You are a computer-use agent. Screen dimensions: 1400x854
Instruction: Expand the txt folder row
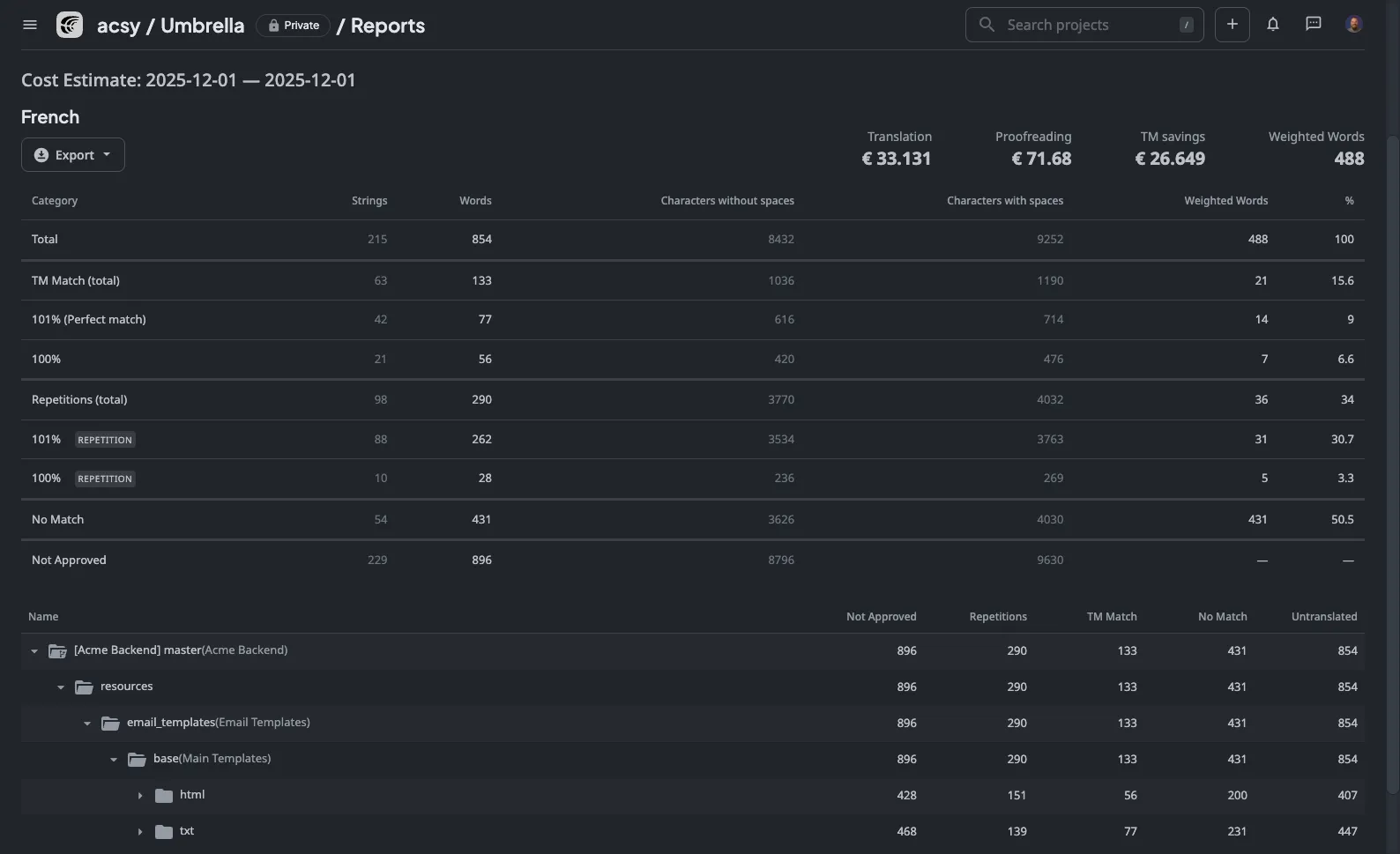click(x=140, y=832)
